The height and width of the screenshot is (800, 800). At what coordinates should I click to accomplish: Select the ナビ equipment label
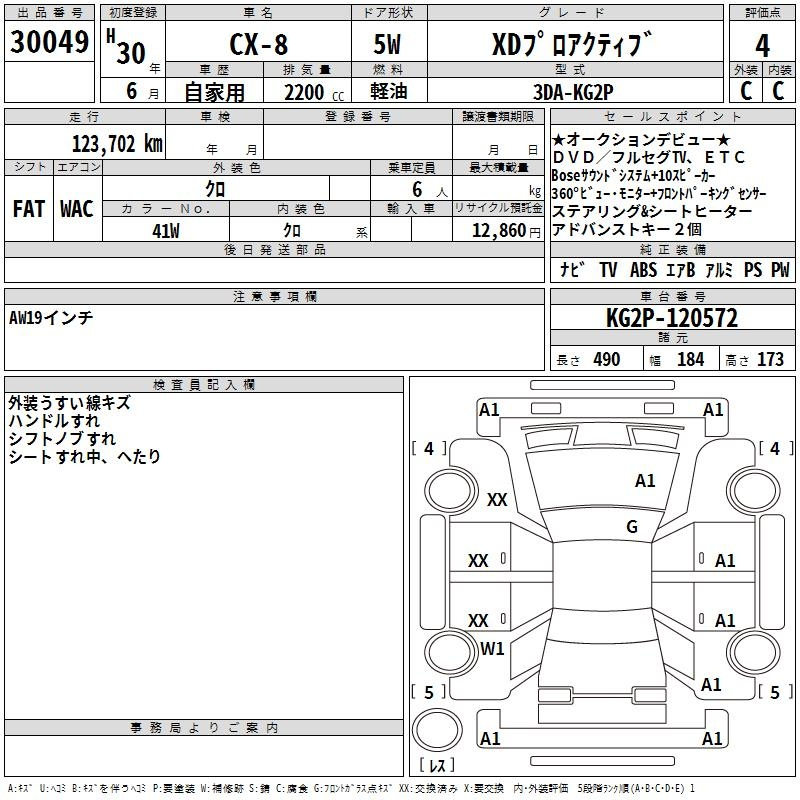pos(572,270)
